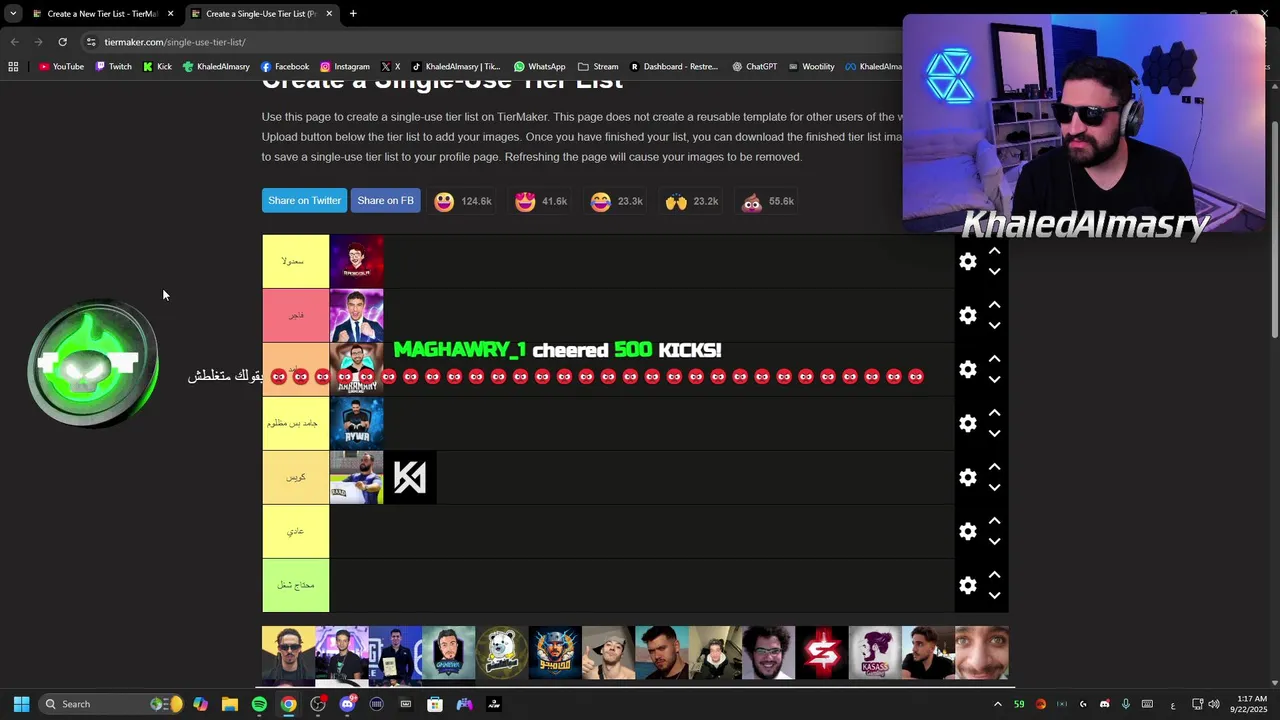Image resolution: width=1280 pixels, height=720 pixels.
Task: Reload the tiermaker page
Action: [x=62, y=42]
